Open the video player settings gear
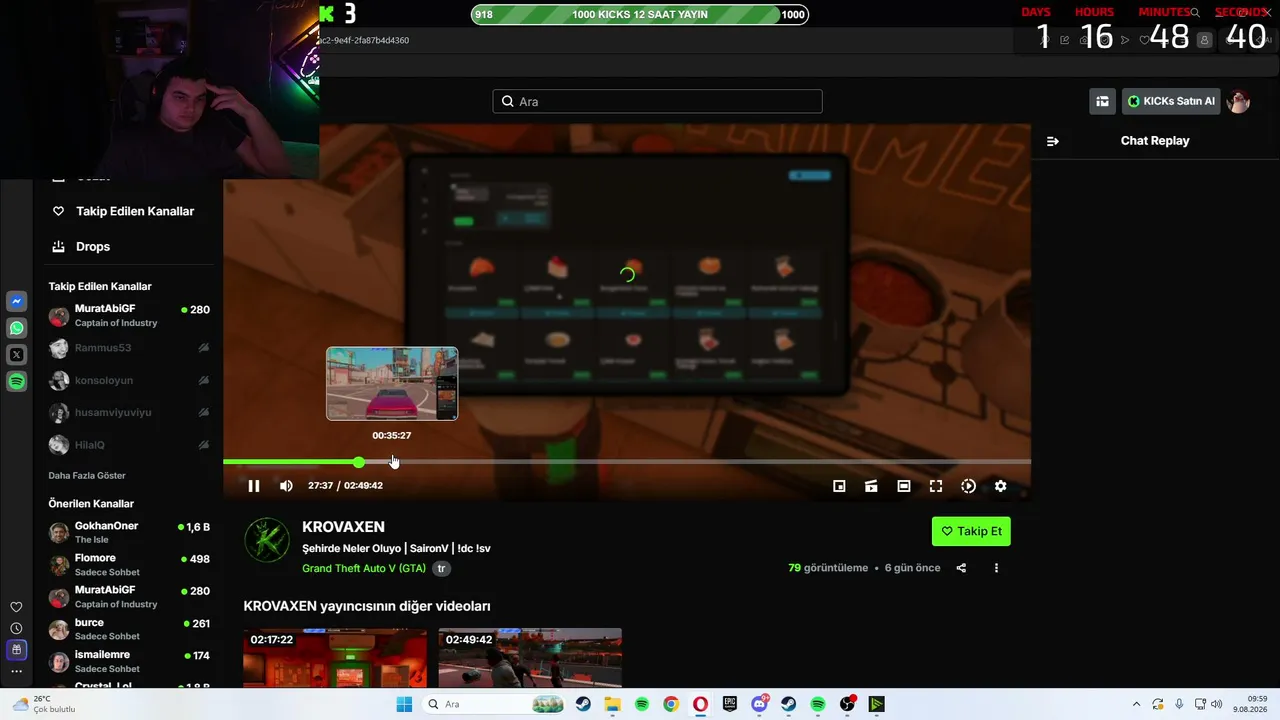 (1000, 486)
